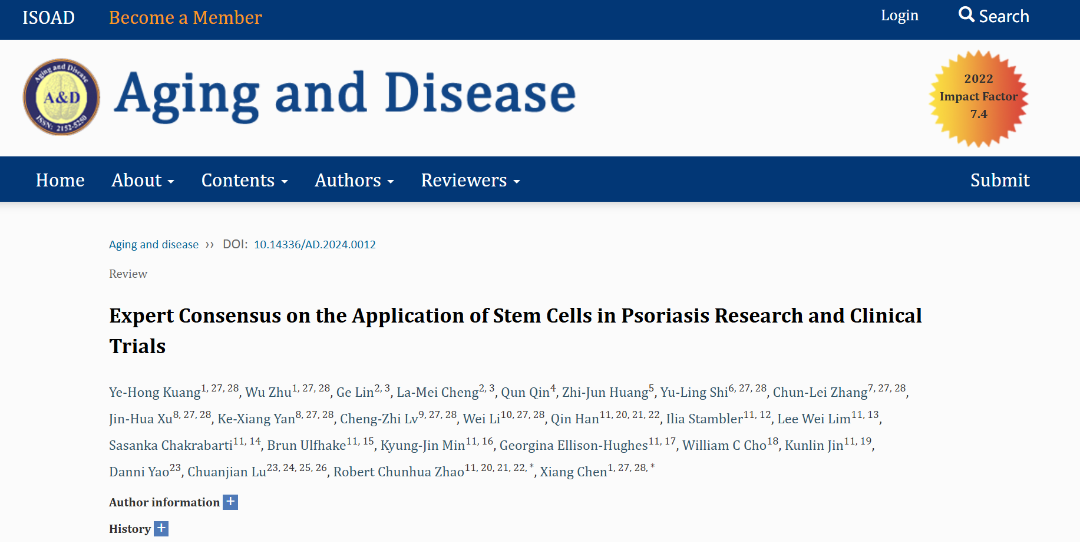
Task: Open the Authors dropdown menu
Action: coord(354,180)
